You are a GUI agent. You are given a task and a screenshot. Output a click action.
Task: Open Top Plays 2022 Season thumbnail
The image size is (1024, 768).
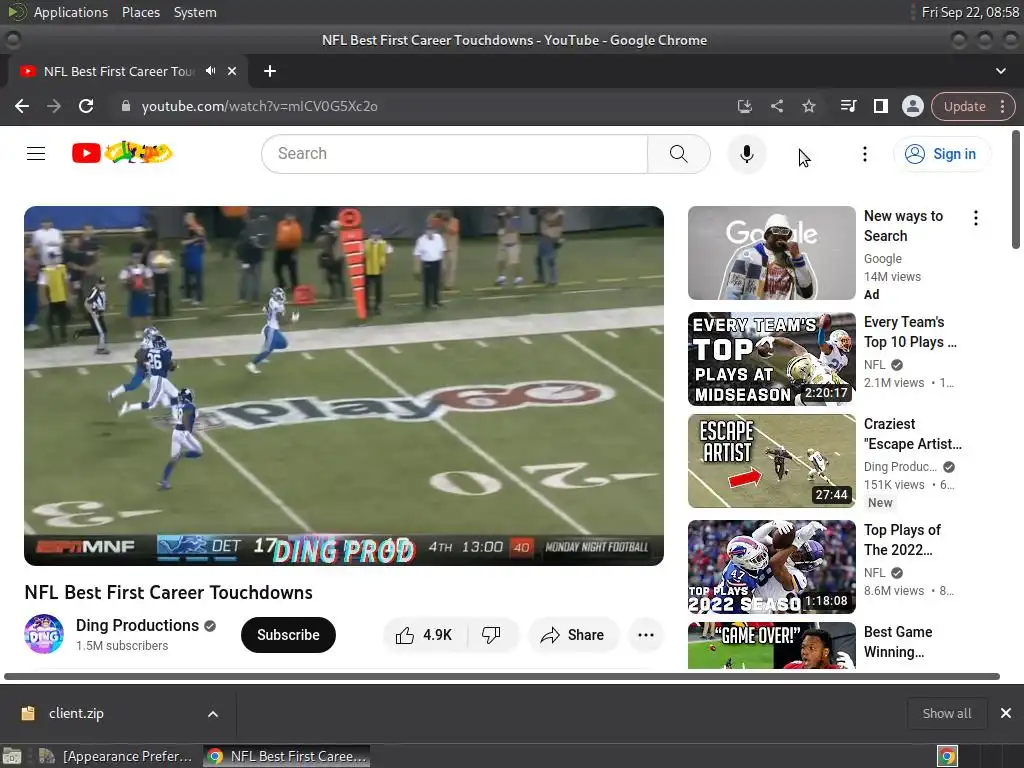coord(771,567)
